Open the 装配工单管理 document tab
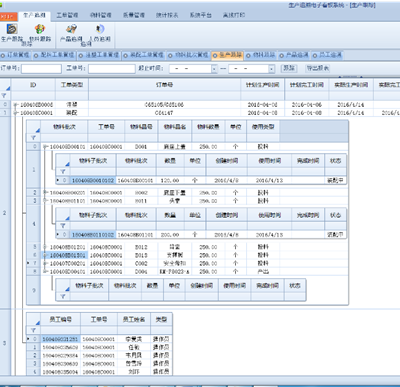This screenshot has height=387, width=400. (x=144, y=55)
